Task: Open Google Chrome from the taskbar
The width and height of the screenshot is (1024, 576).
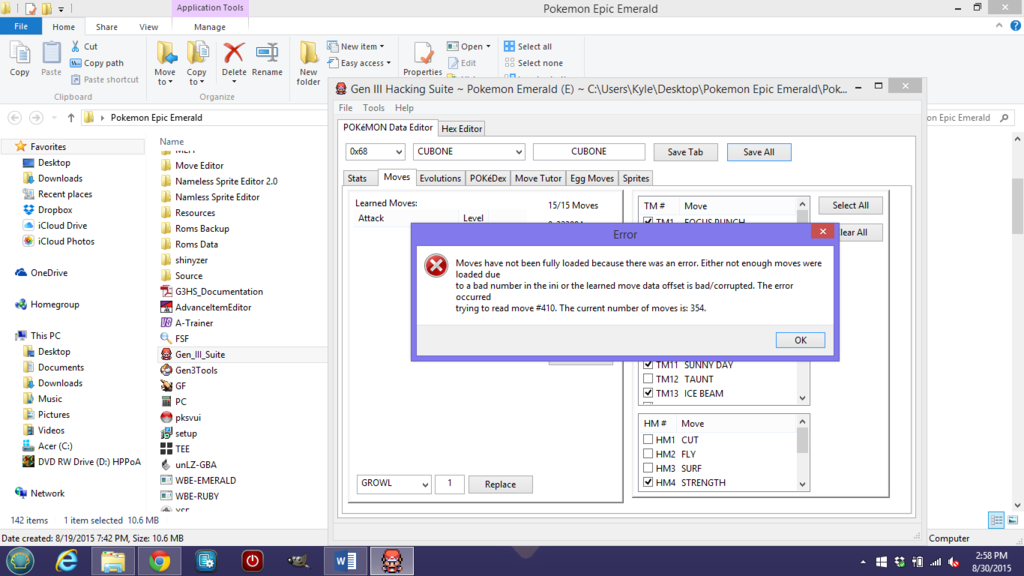Action: tap(159, 561)
